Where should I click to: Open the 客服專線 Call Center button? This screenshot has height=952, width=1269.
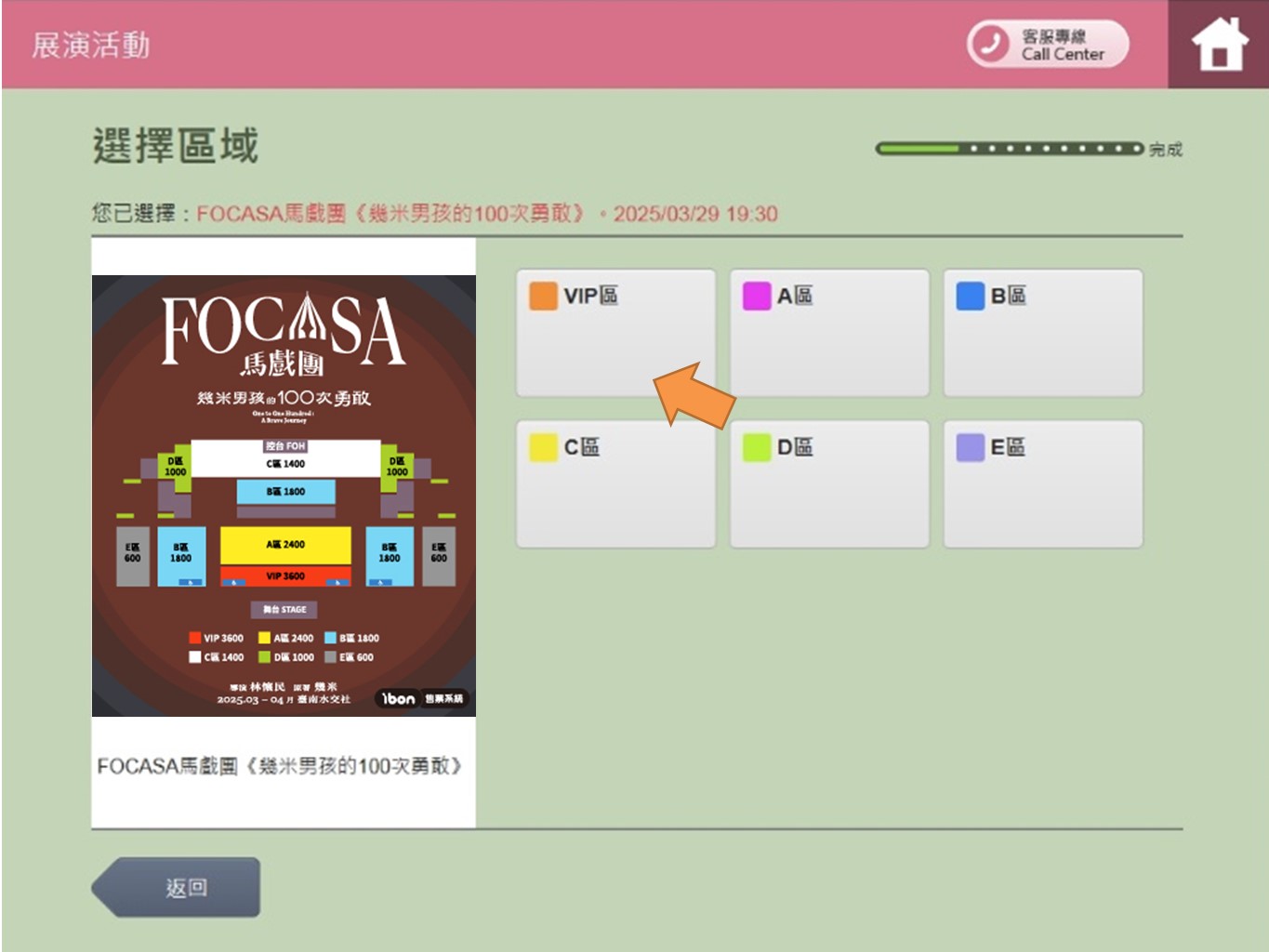click(1048, 44)
